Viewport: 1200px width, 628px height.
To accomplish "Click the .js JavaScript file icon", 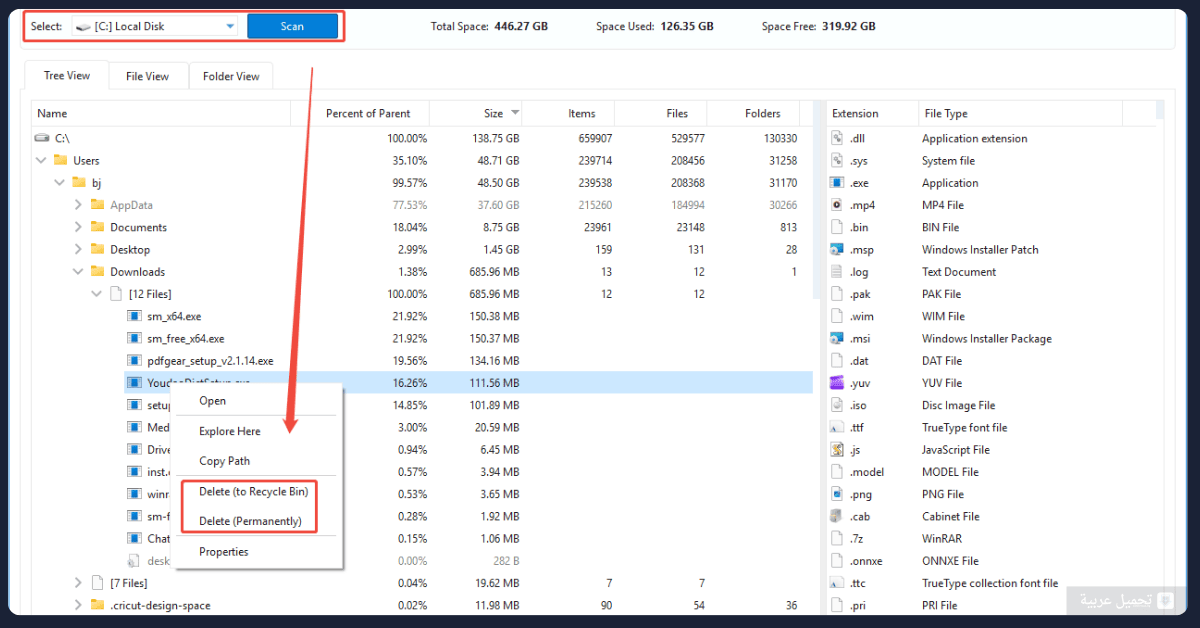I will 837,449.
